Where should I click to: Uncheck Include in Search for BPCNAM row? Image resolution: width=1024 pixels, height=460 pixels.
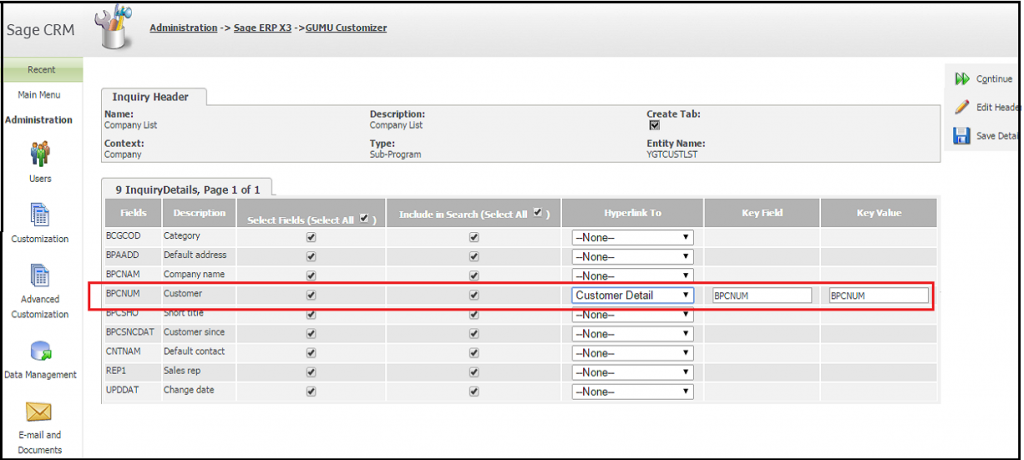click(474, 276)
